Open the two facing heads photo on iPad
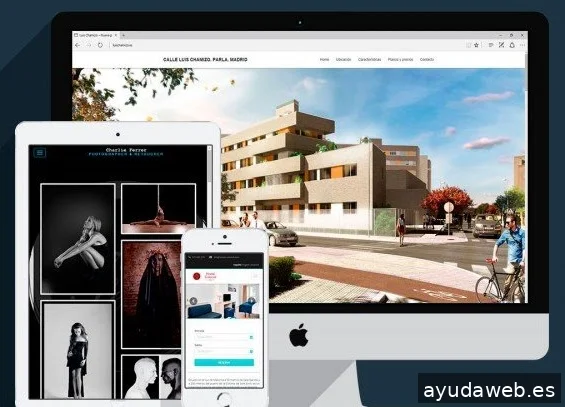Image resolution: width=565 pixels, height=407 pixels. (152, 377)
